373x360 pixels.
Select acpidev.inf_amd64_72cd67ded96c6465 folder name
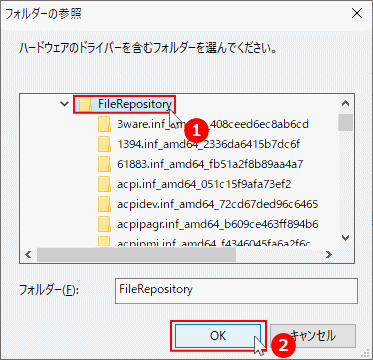(217, 204)
